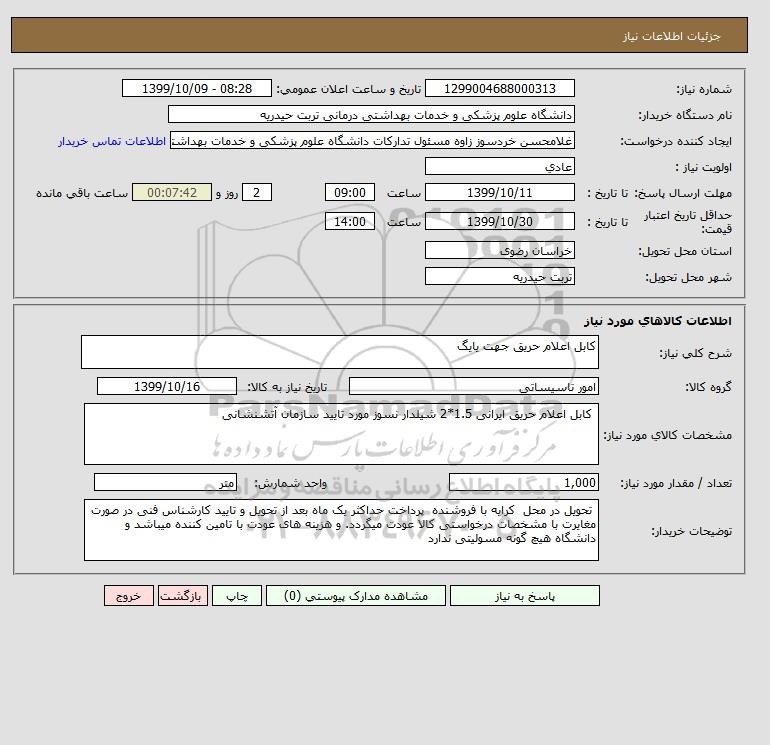Click the goods specification text box
Viewport: 770px width, 745px height.
341,434
